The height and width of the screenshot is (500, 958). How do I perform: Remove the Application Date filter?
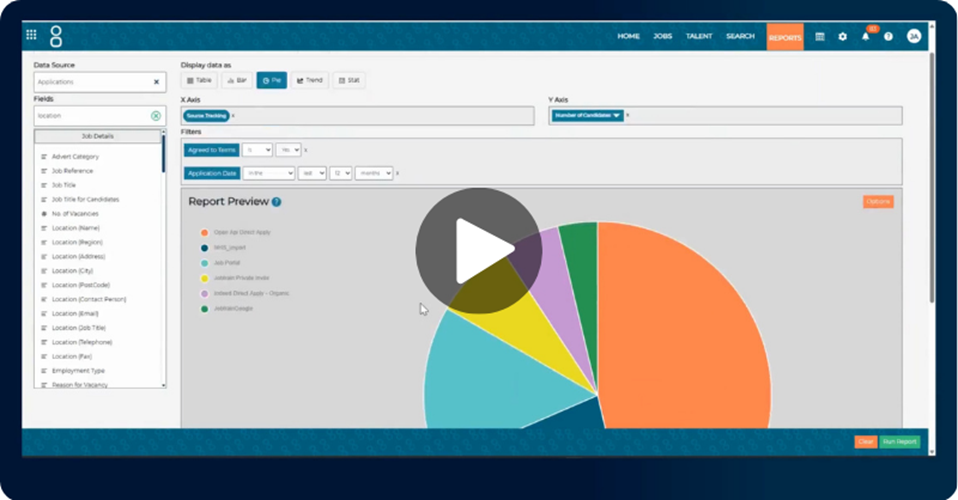coord(397,174)
